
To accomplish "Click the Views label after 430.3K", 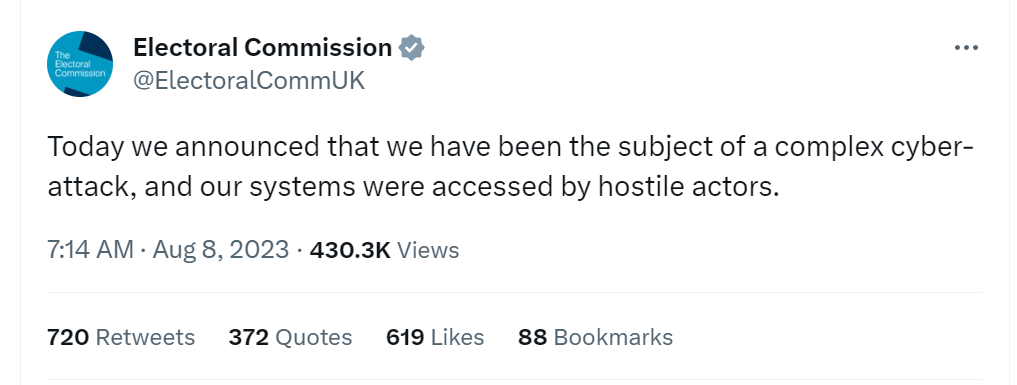I will tap(428, 250).
